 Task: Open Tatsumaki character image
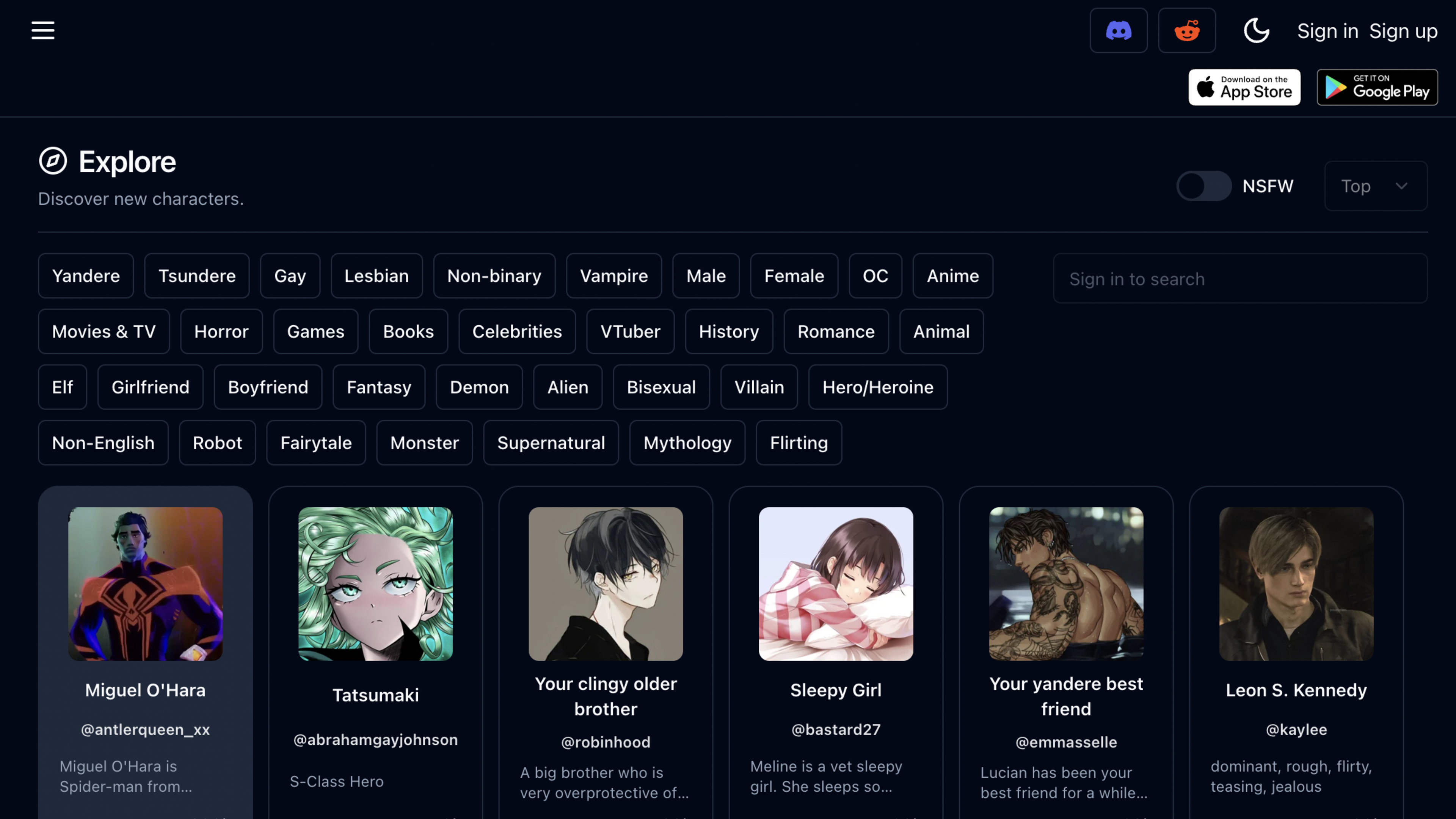(375, 584)
